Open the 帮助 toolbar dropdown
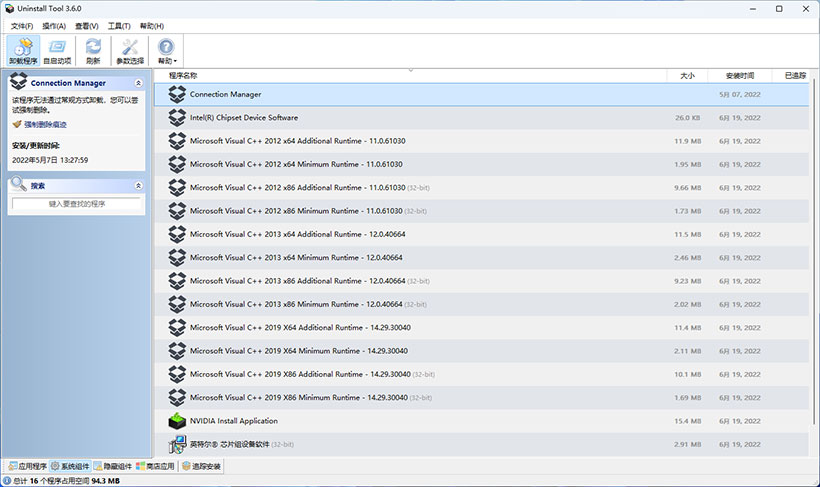Viewport: 820px width, 487px height. [x=166, y=51]
